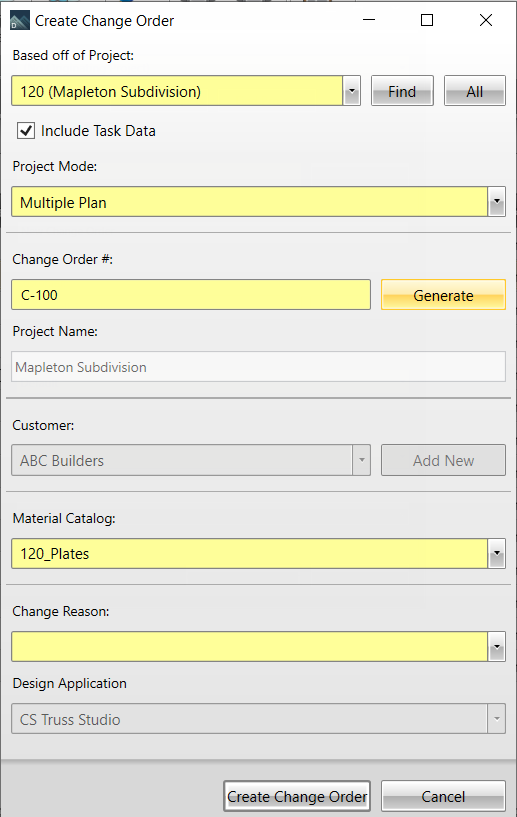The height and width of the screenshot is (817, 517).
Task: Click the app icon in title bar
Action: [20, 21]
